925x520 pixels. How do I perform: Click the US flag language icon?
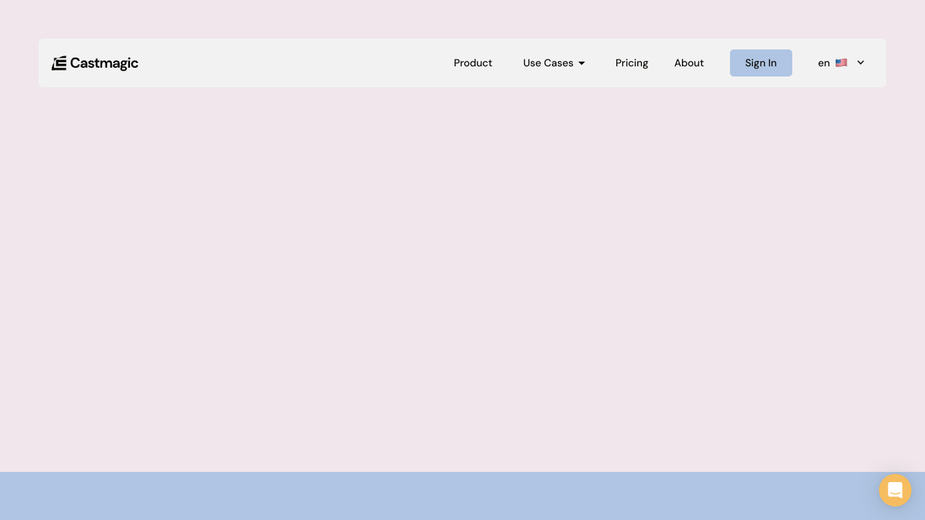pos(841,63)
